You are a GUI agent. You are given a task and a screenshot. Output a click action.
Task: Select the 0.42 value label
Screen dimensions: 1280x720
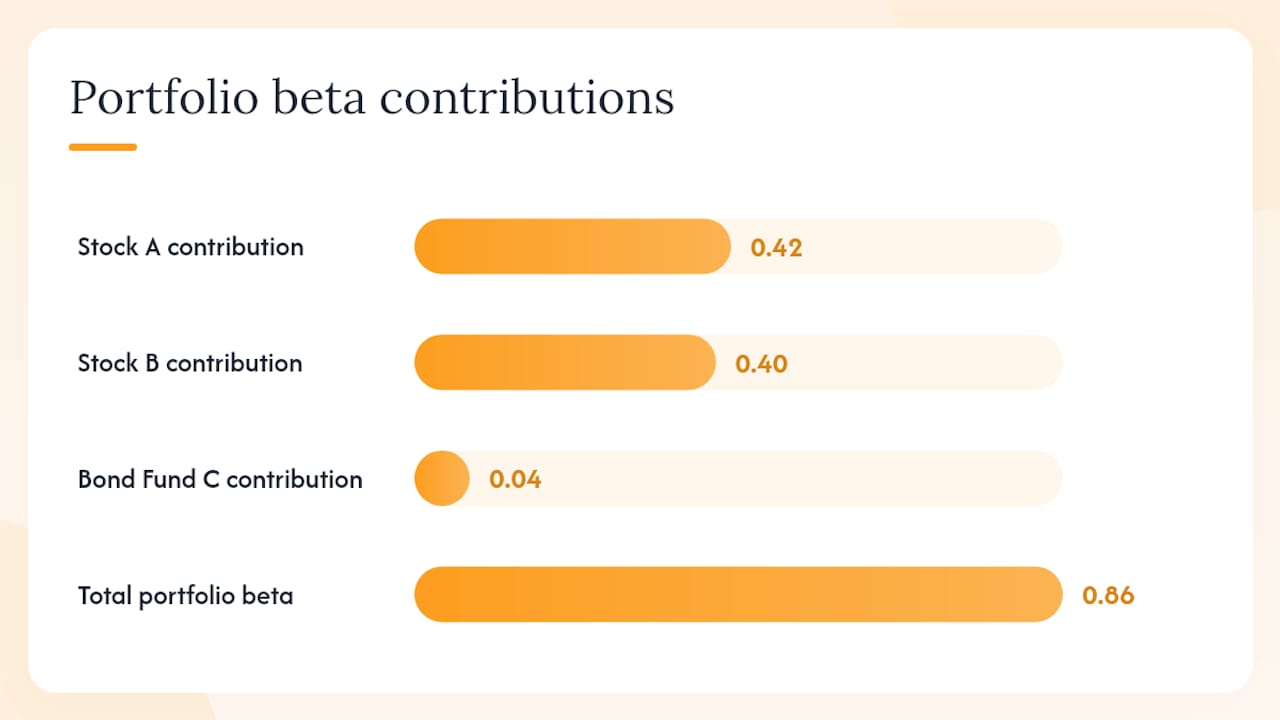click(x=776, y=247)
